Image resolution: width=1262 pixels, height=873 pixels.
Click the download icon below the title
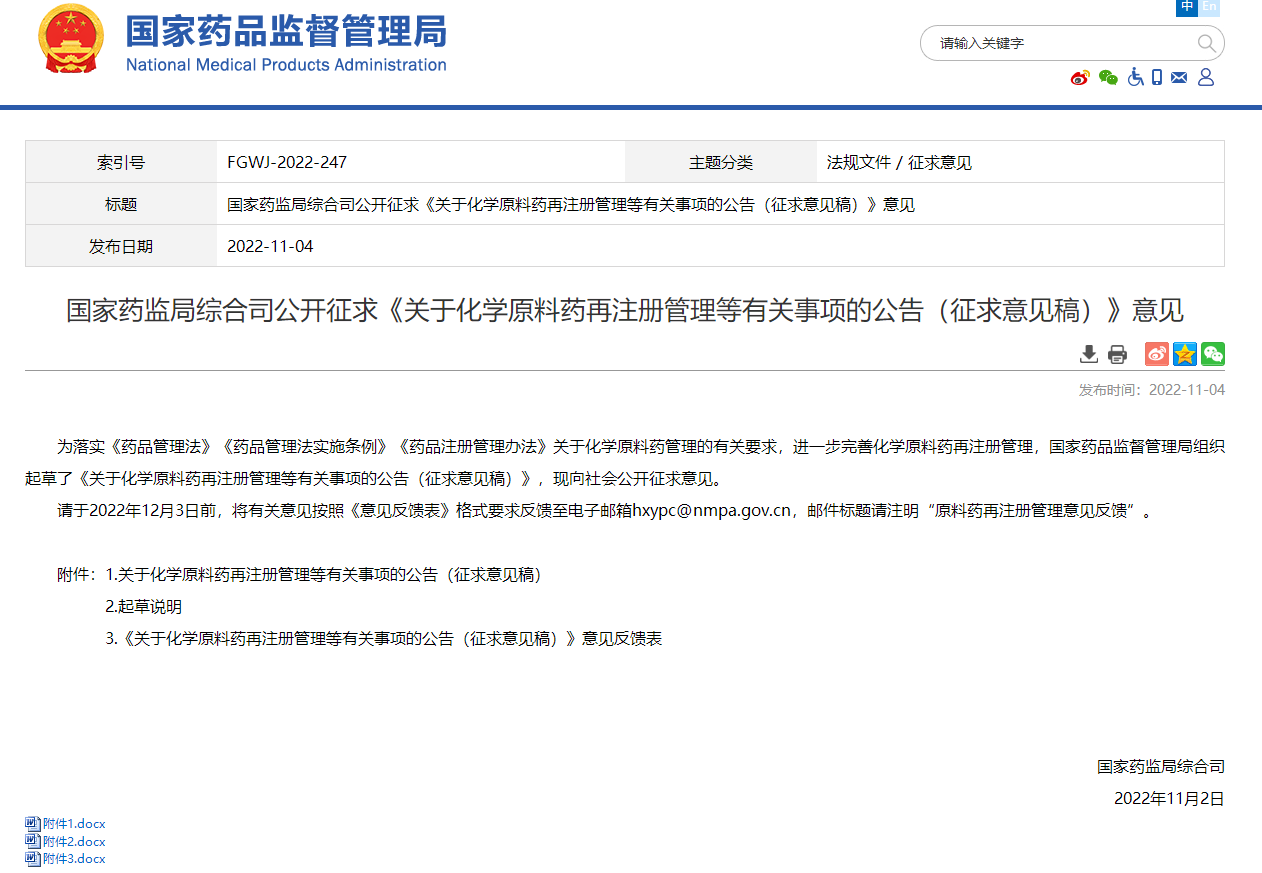coord(1089,354)
